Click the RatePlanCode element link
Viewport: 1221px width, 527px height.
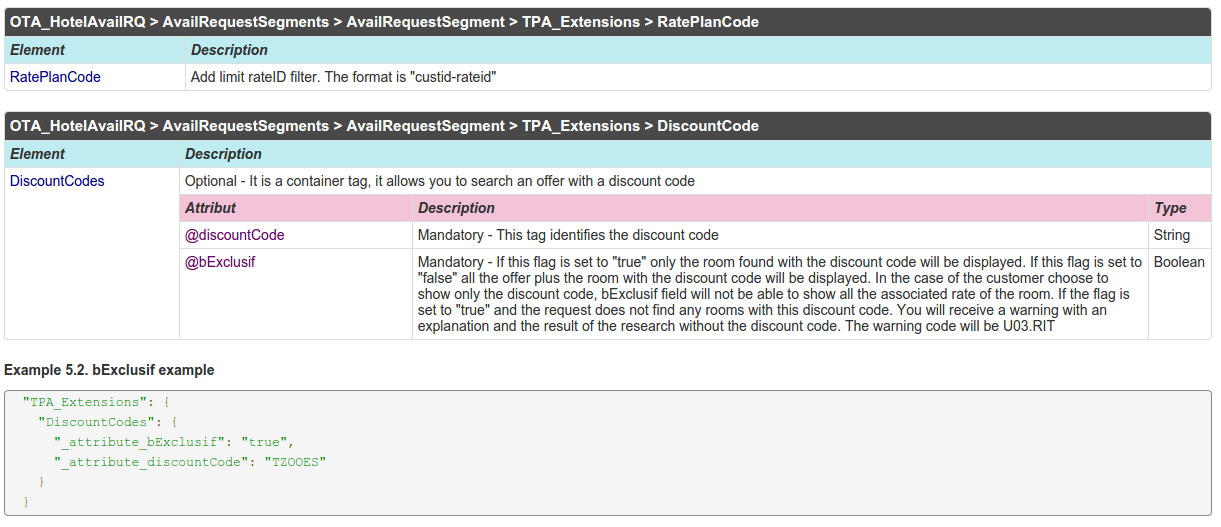pos(55,77)
